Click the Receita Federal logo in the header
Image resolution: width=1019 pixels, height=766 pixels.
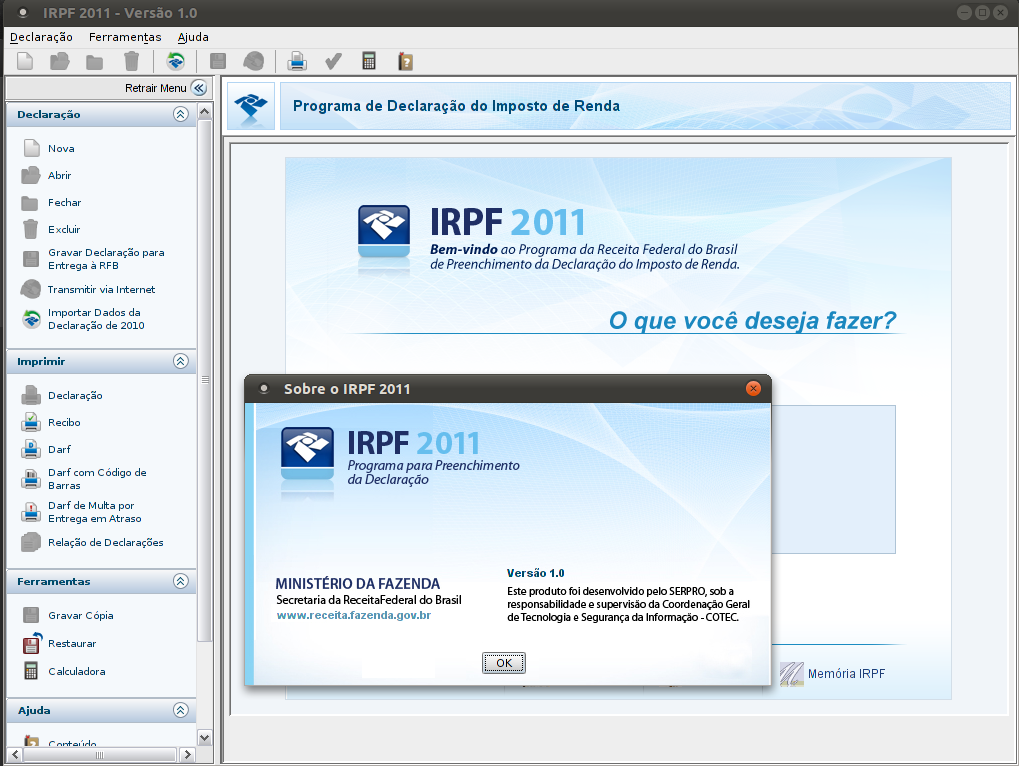(x=251, y=105)
